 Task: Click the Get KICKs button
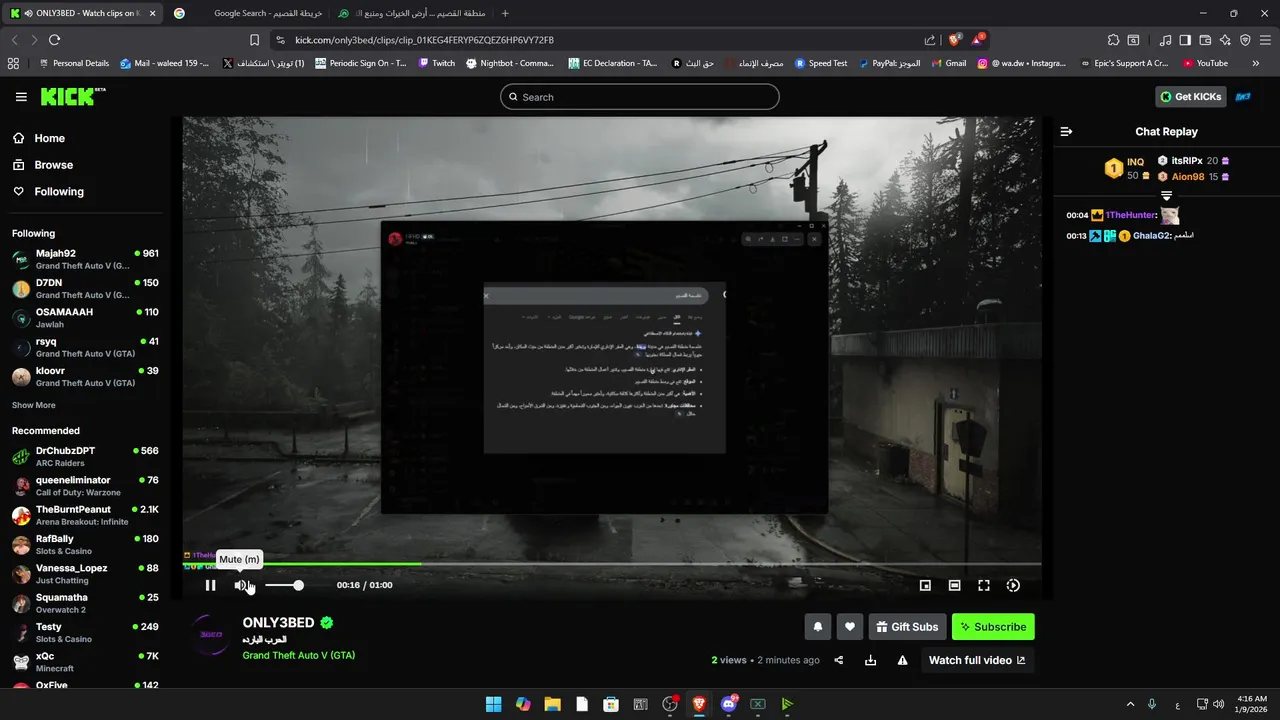pyautogui.click(x=1191, y=96)
